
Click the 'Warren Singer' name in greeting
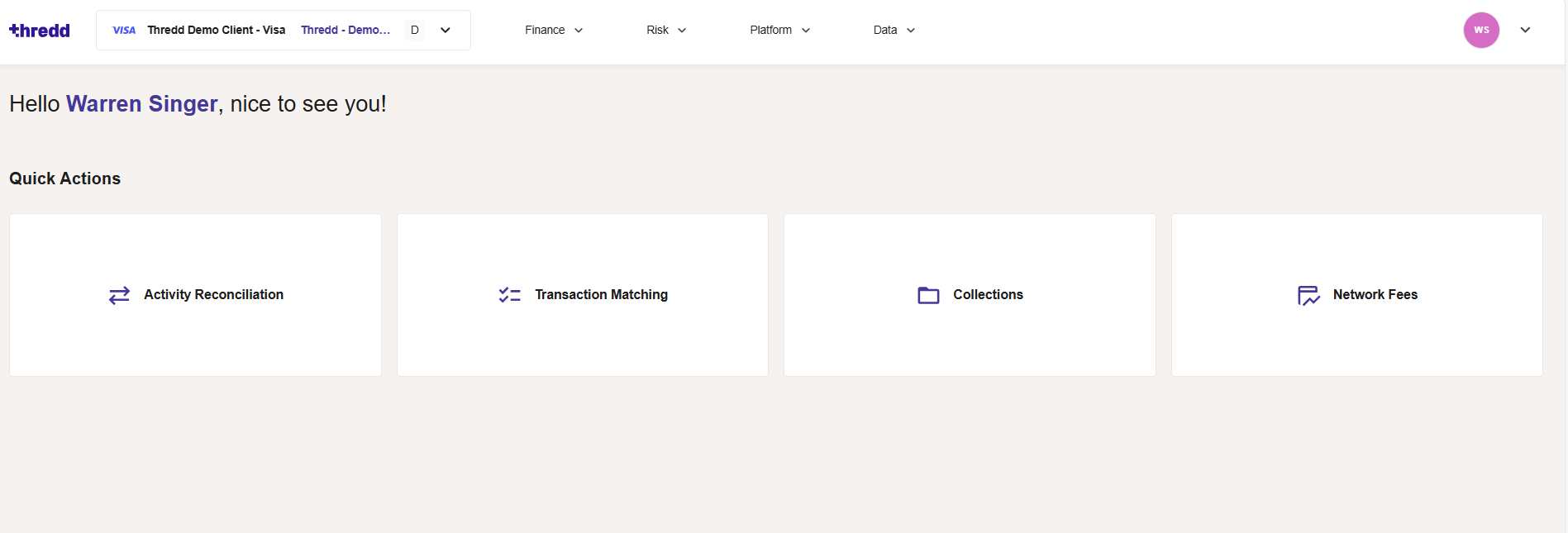pos(141,104)
